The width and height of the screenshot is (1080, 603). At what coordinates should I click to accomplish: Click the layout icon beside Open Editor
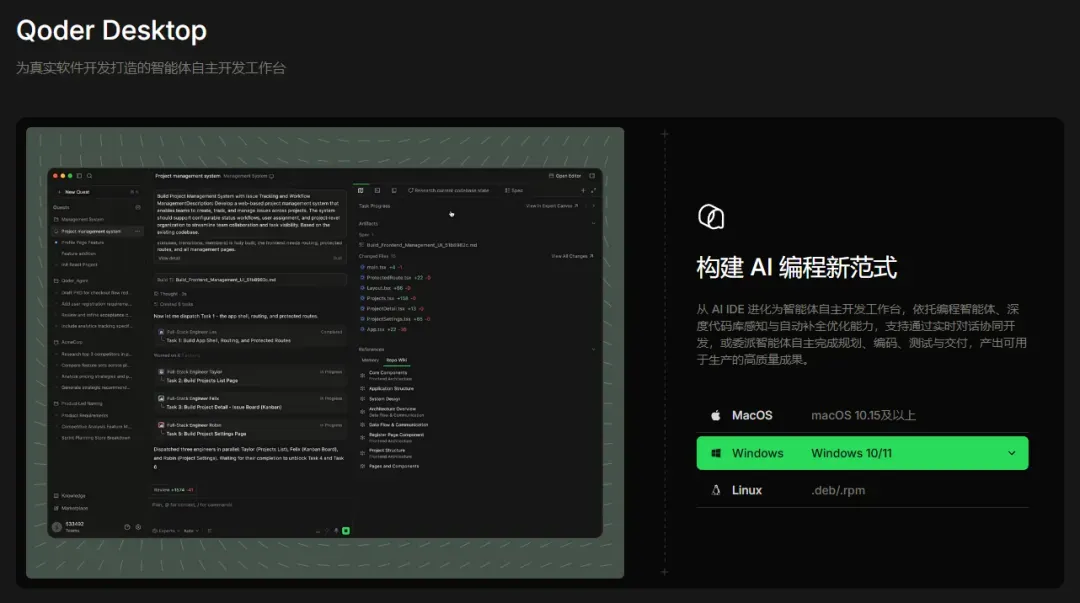tap(592, 176)
